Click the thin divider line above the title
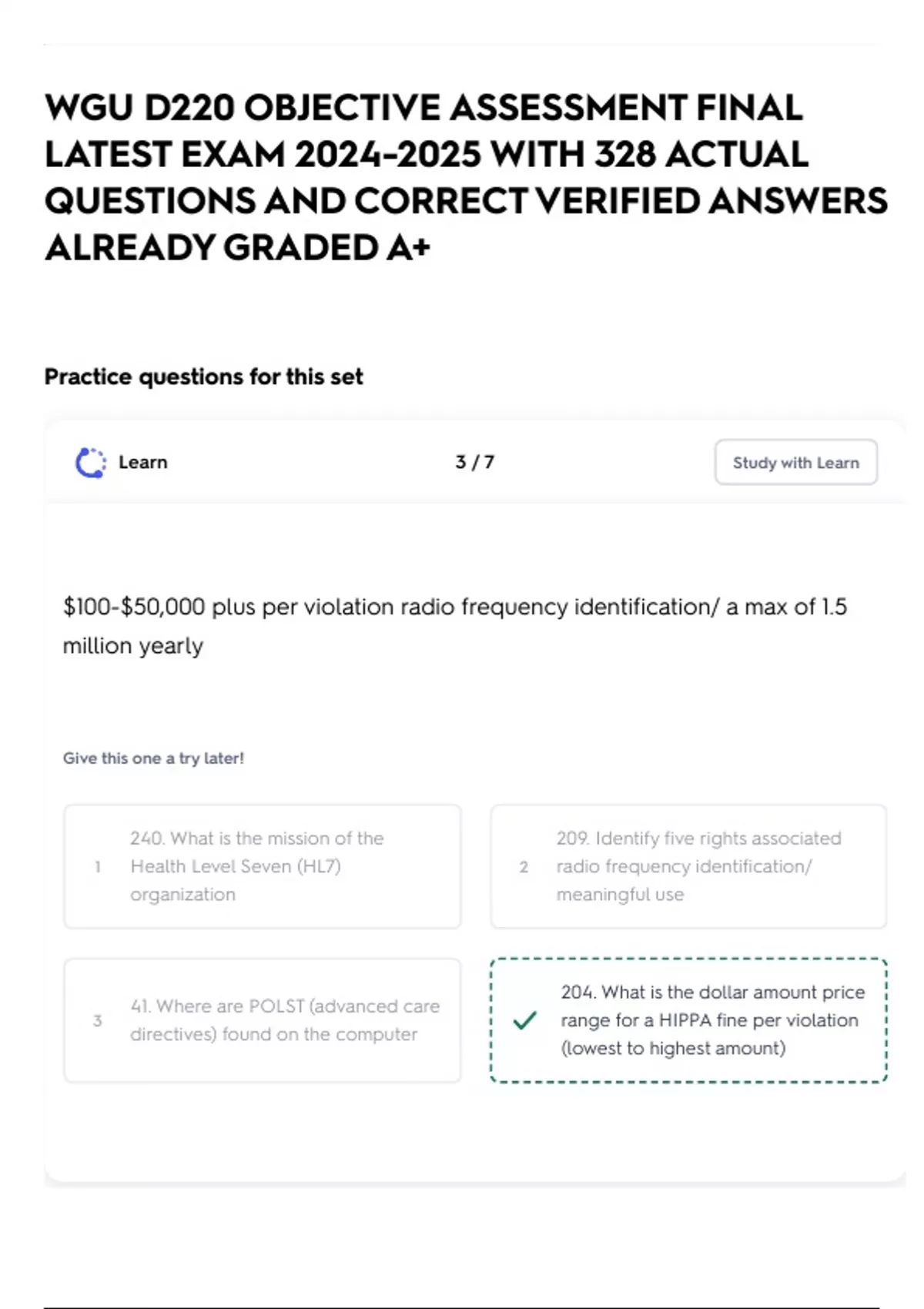 point(462,45)
